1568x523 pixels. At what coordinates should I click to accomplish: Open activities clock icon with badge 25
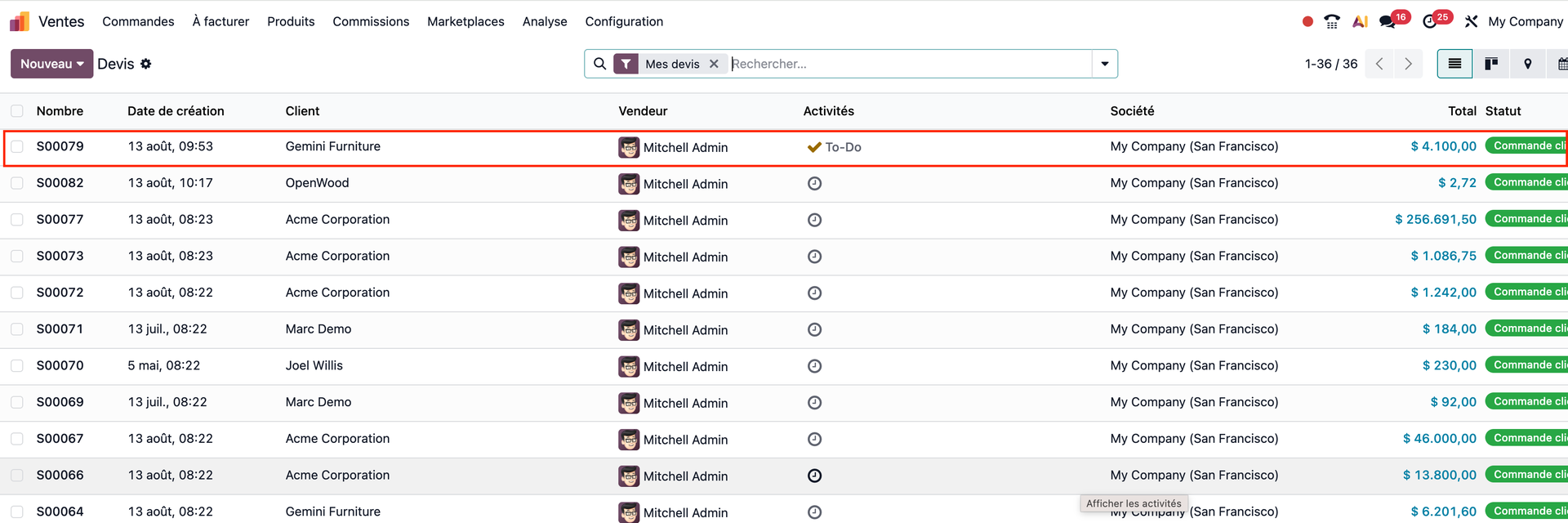click(1430, 22)
